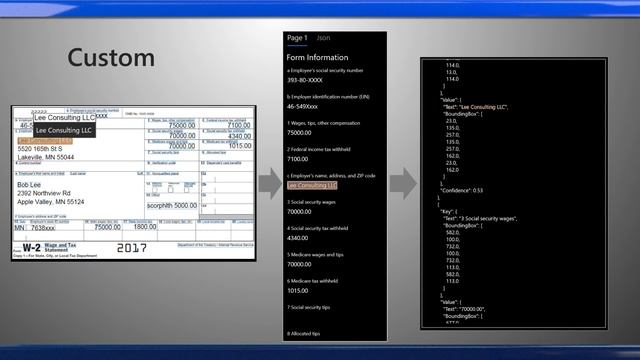Screen dimensions: 640x360
Task: Select Employer's name, address, and ZIP code label
Action: pyautogui.click(x=331, y=176)
